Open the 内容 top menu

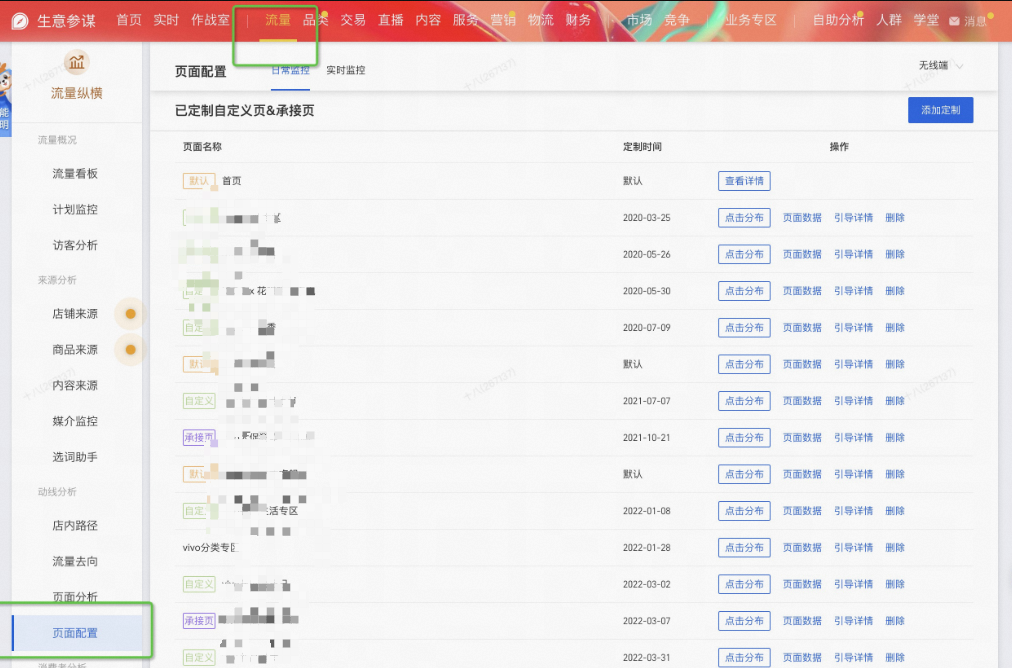428,20
